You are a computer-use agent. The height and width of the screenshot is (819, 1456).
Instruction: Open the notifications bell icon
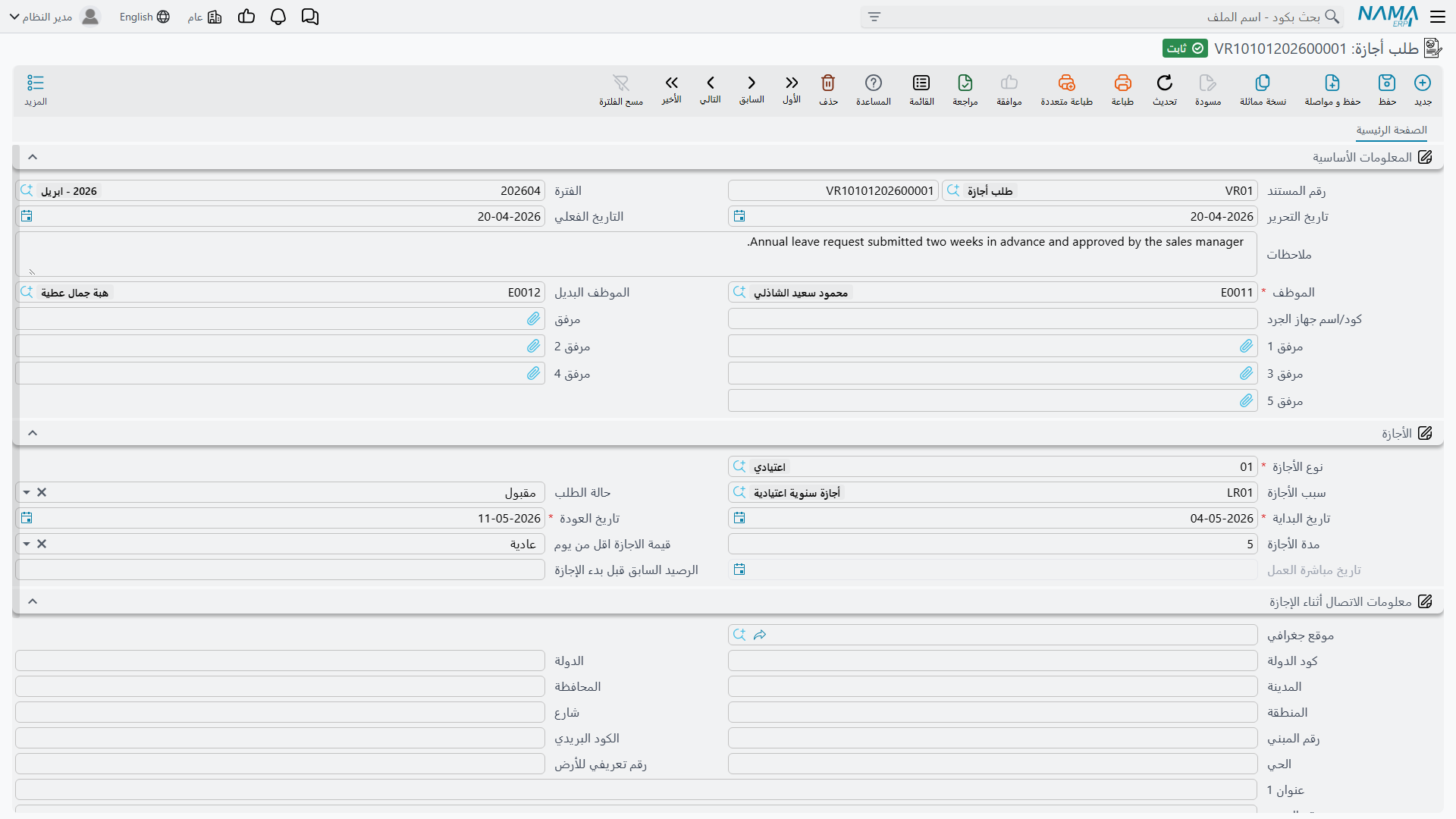278,17
